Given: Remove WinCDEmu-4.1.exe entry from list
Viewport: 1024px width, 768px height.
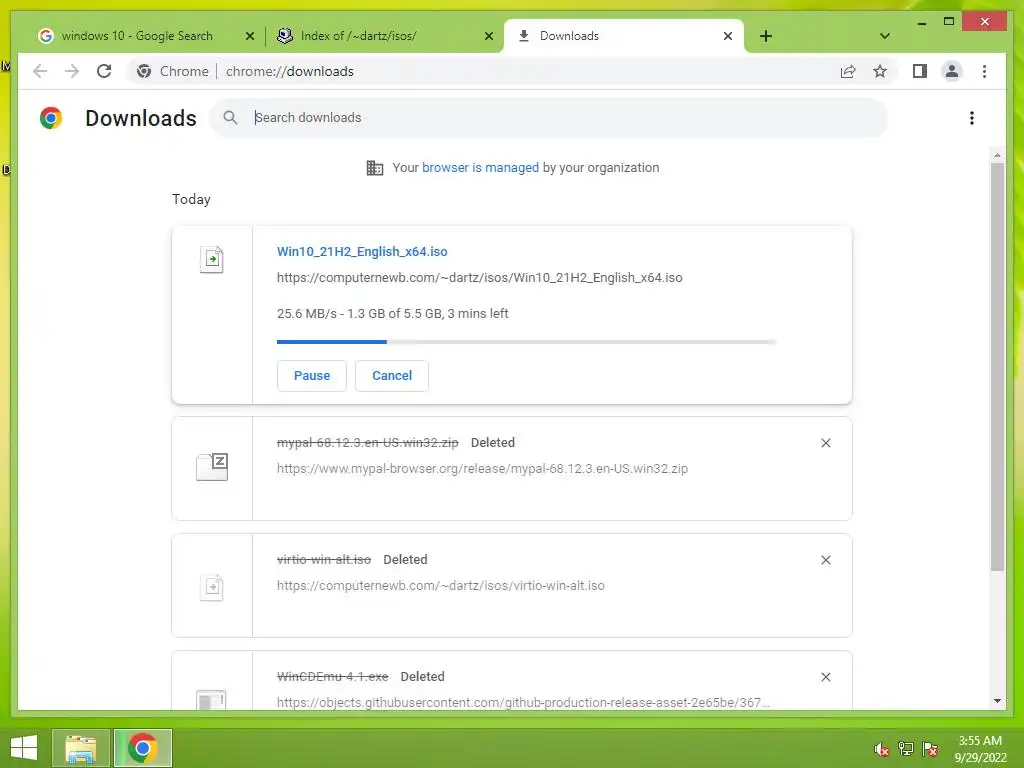Looking at the screenshot, I should (x=825, y=677).
